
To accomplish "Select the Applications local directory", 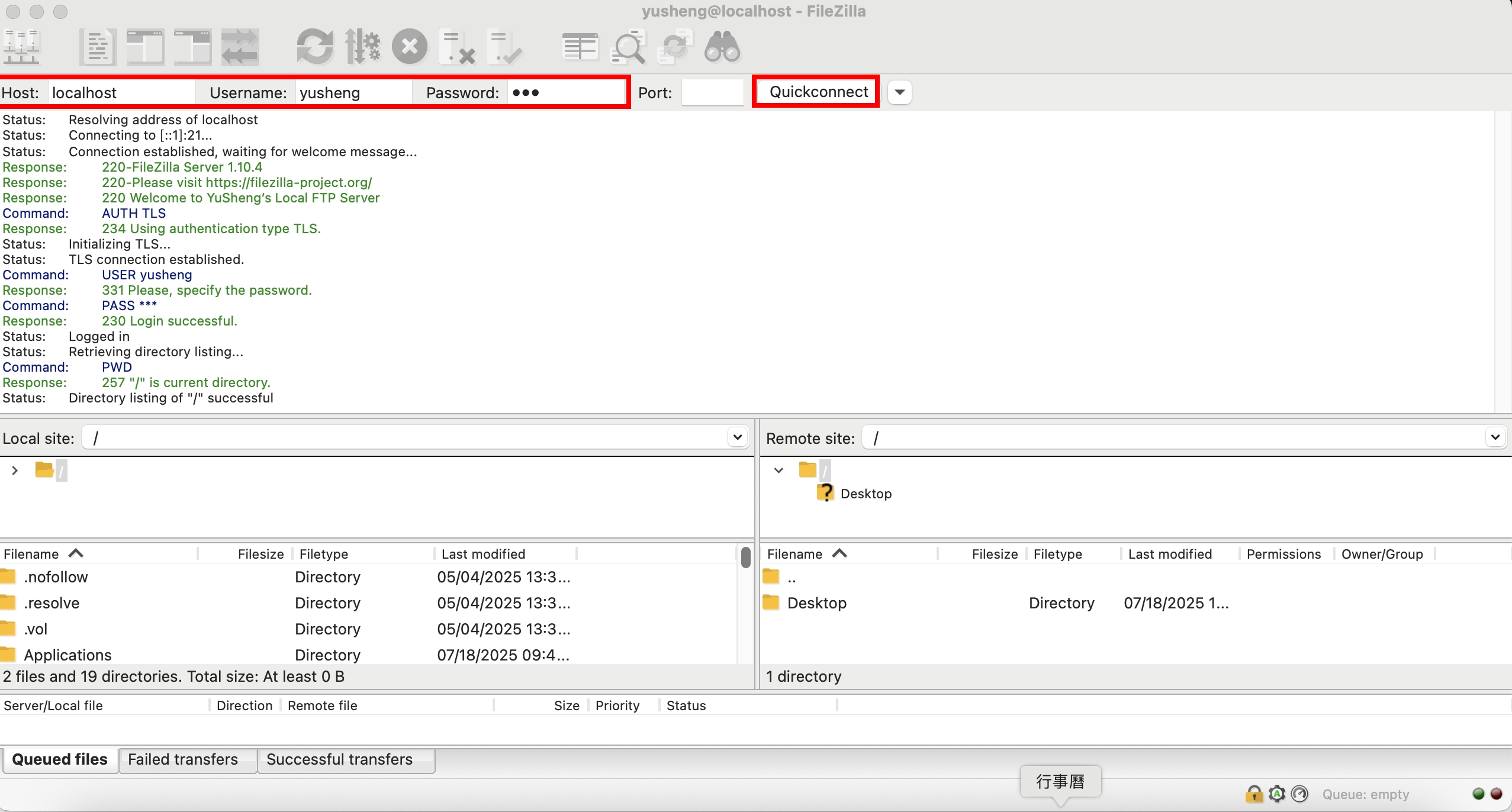I will click(368, 655).
